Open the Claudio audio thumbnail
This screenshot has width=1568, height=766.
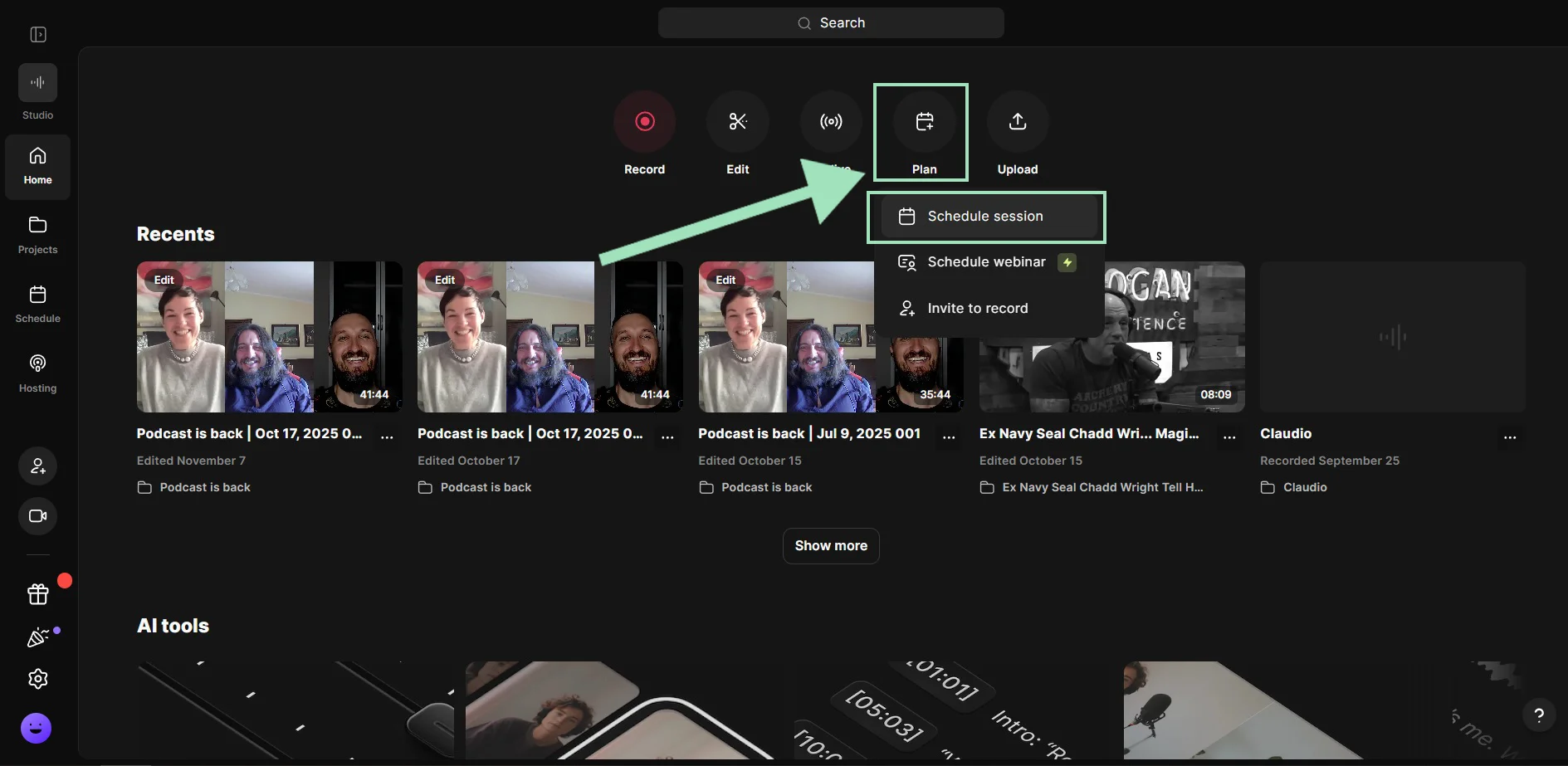pyautogui.click(x=1393, y=337)
